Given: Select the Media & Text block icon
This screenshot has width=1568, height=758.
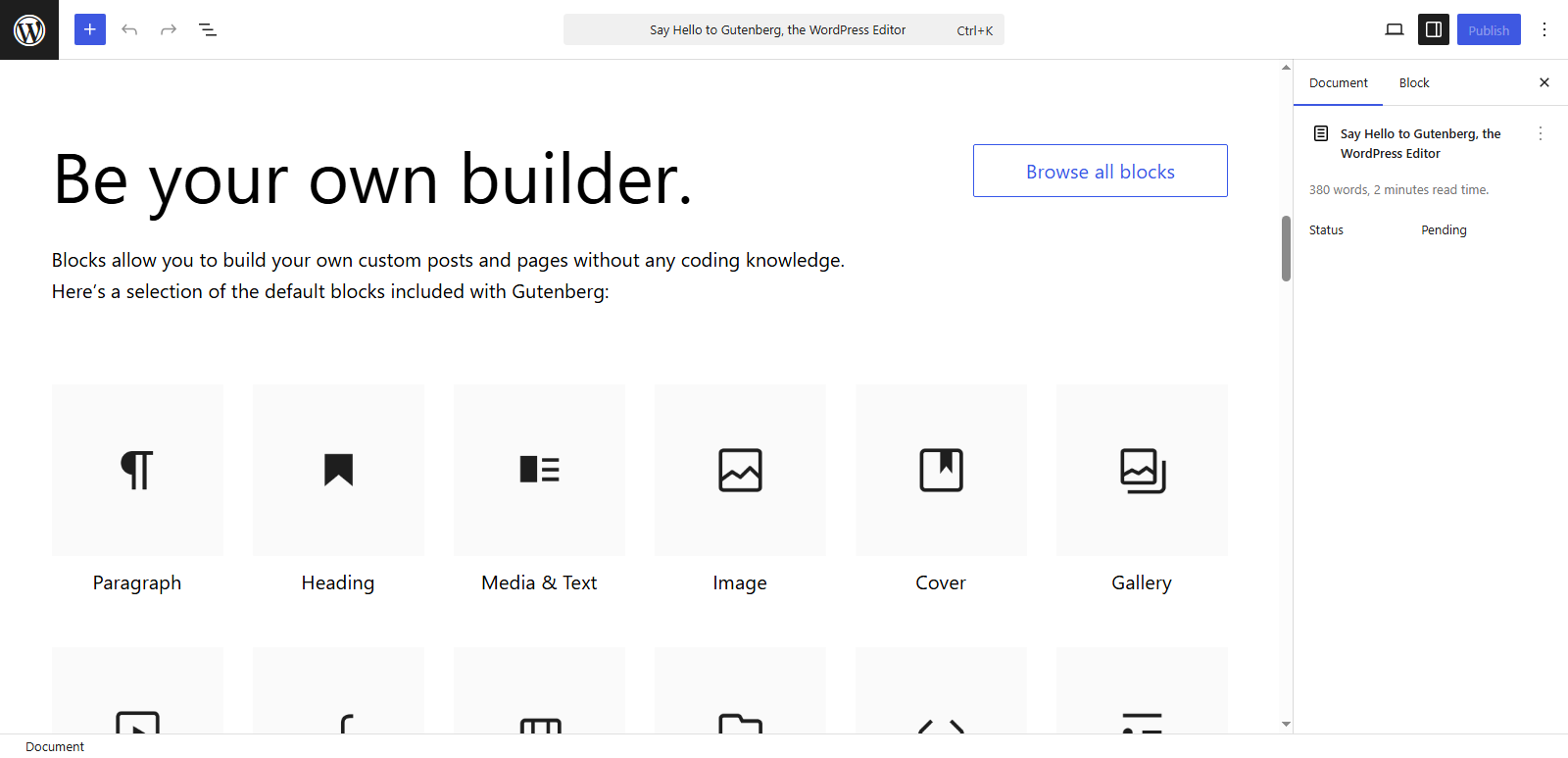Looking at the screenshot, I should [539, 470].
